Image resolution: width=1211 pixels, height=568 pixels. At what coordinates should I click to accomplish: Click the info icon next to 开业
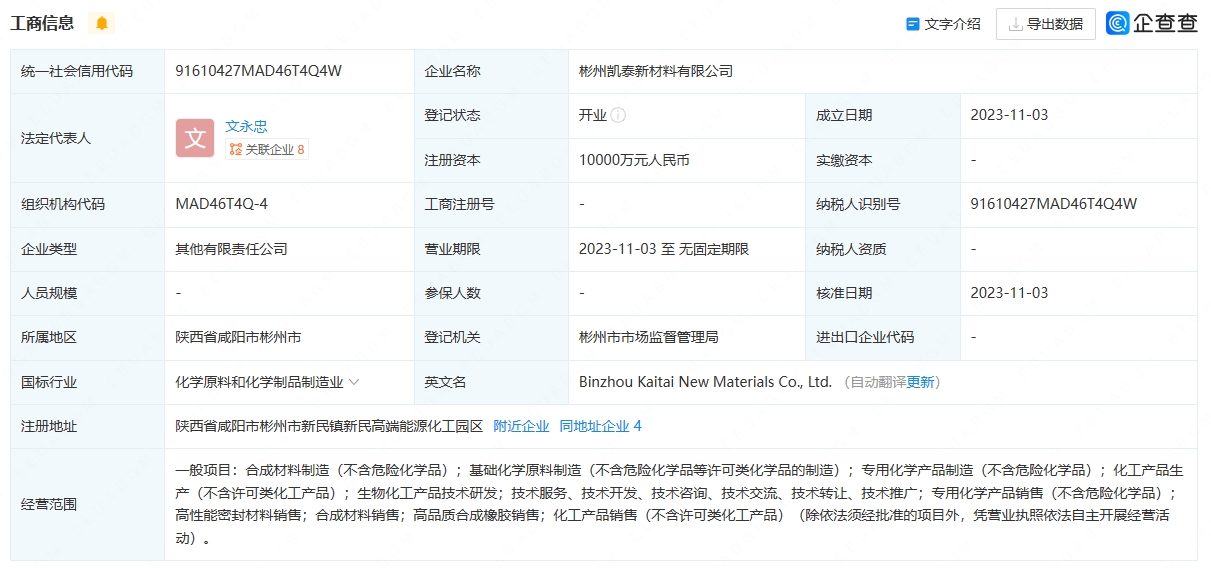point(618,115)
